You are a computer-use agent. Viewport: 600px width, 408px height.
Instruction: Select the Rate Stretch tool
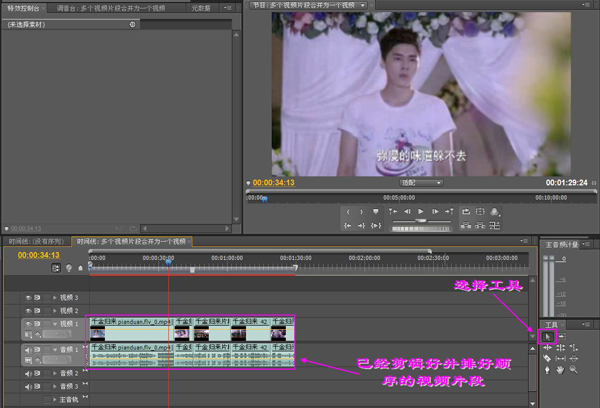[574, 348]
